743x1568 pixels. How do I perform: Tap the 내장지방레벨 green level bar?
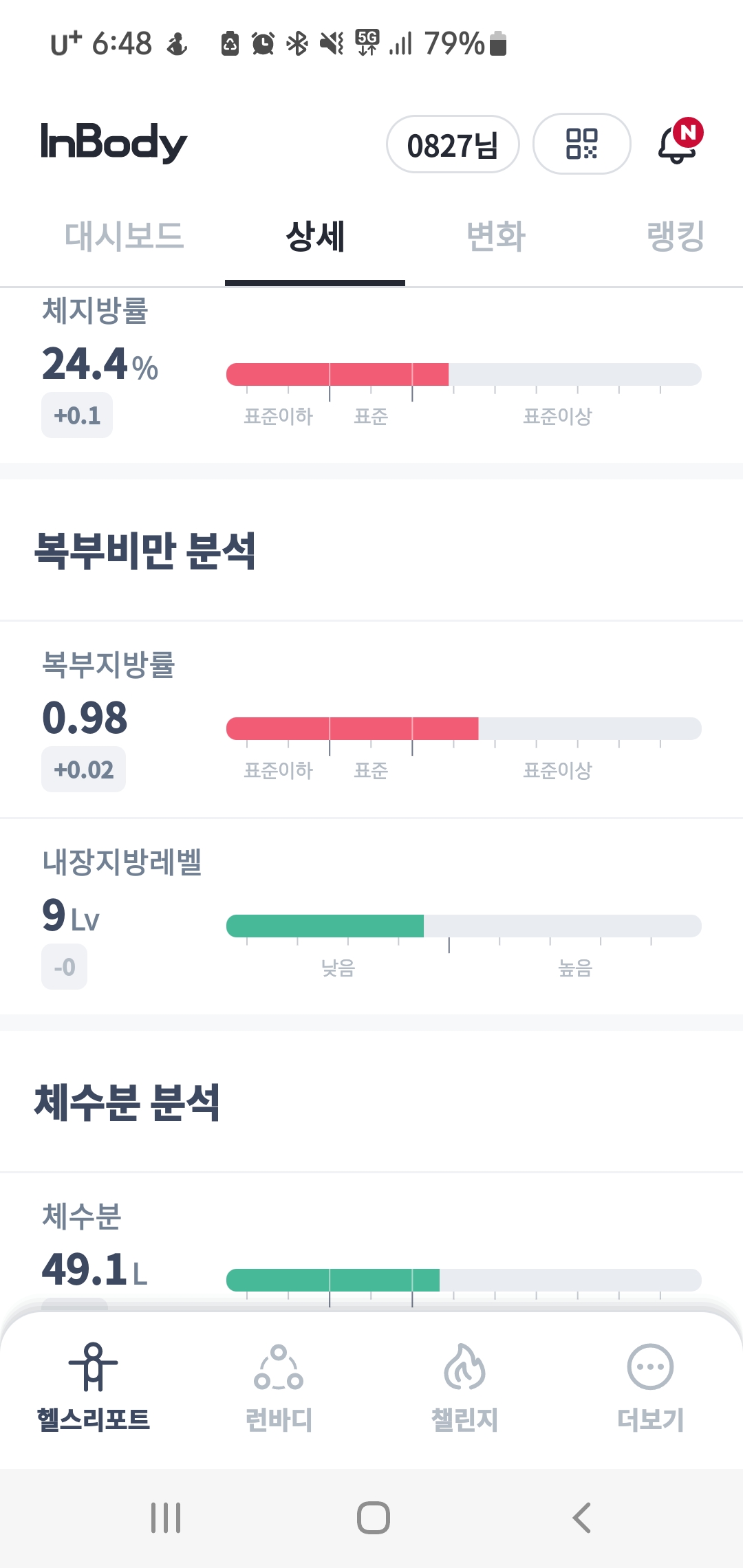point(325,926)
